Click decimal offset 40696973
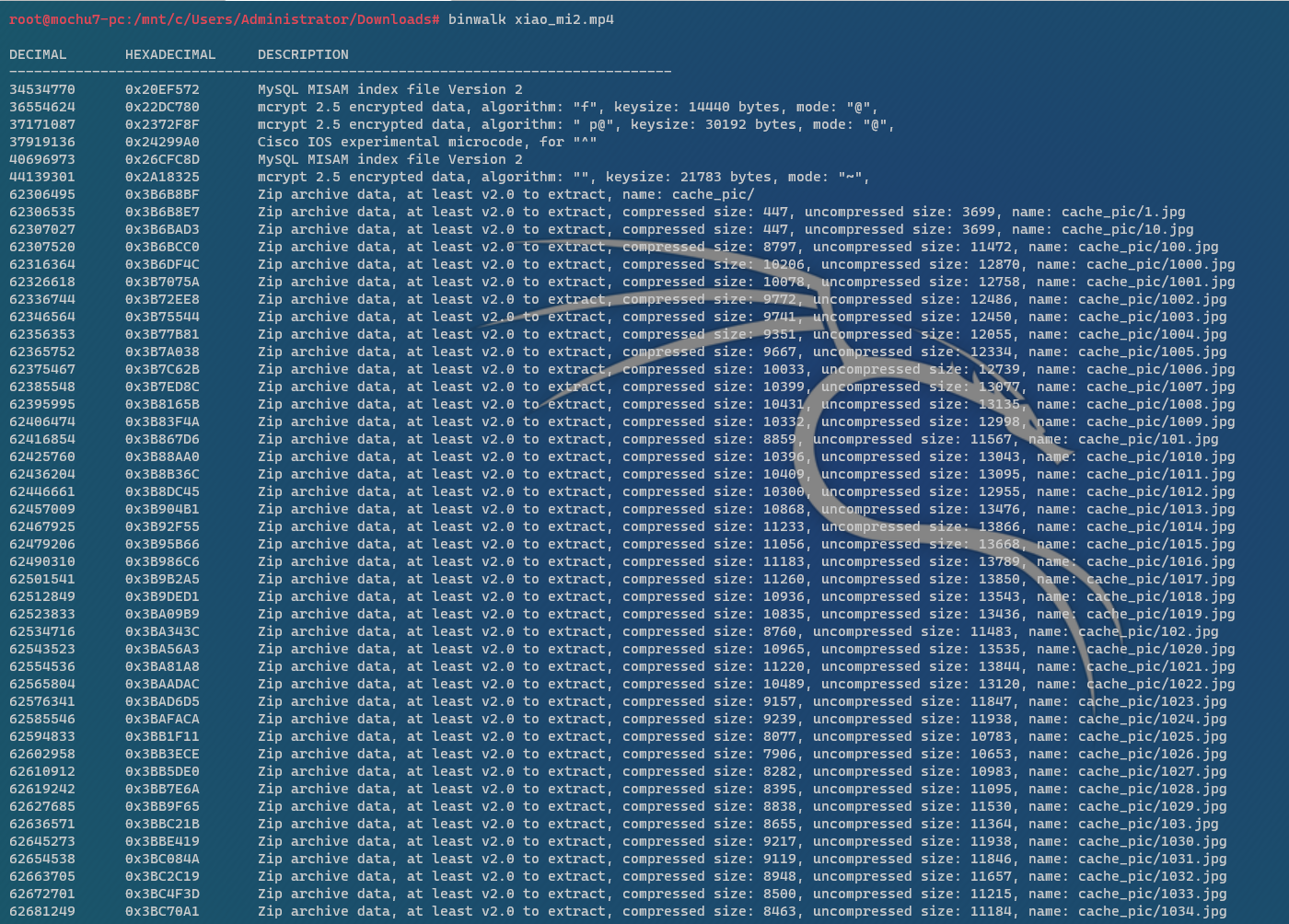This screenshot has width=1289, height=924. click(42, 159)
